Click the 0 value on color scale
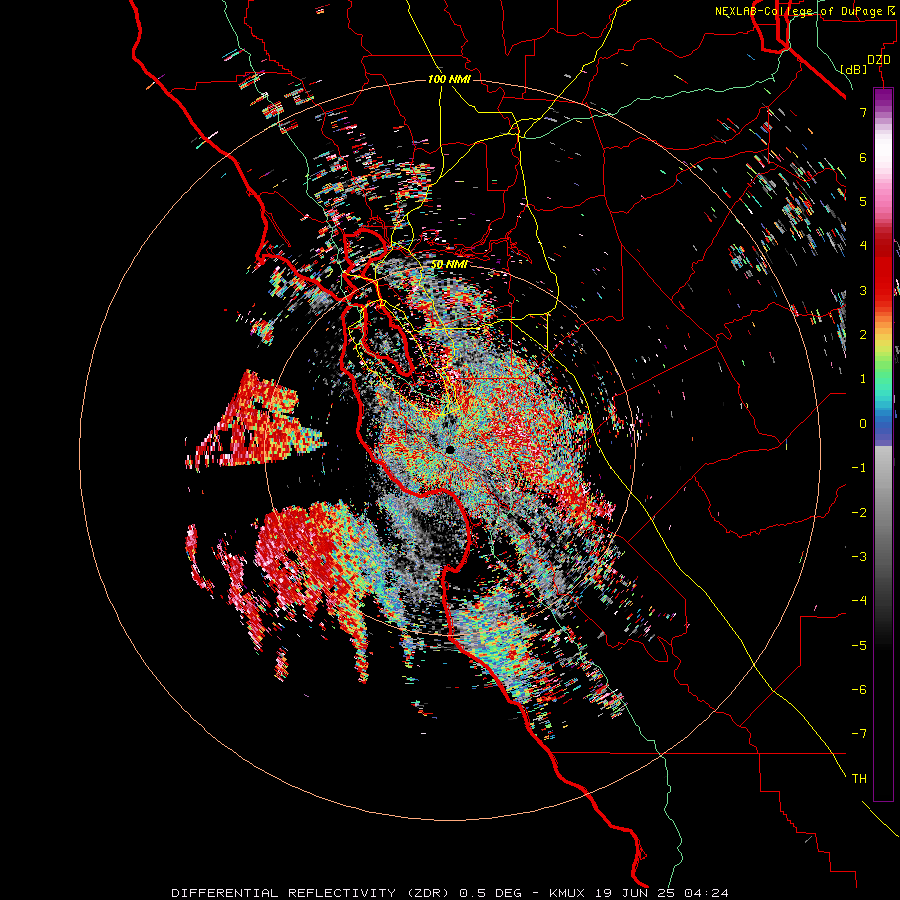 pos(863,424)
